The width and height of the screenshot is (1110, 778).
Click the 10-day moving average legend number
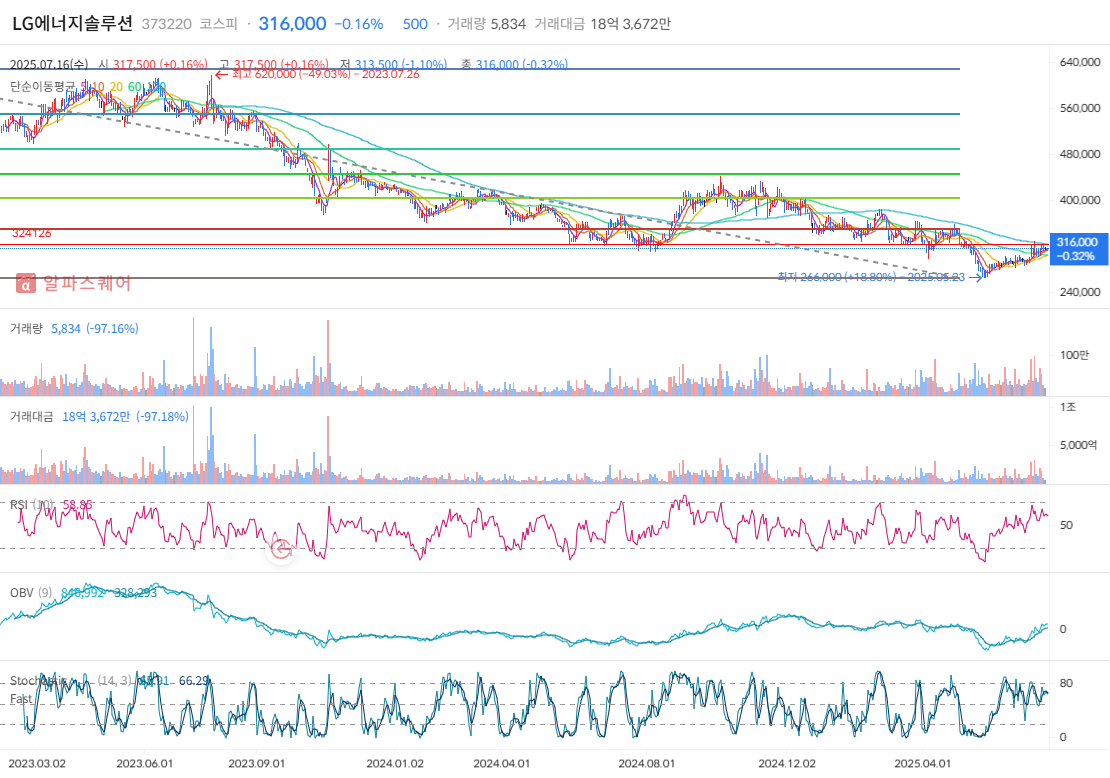[x=98, y=87]
